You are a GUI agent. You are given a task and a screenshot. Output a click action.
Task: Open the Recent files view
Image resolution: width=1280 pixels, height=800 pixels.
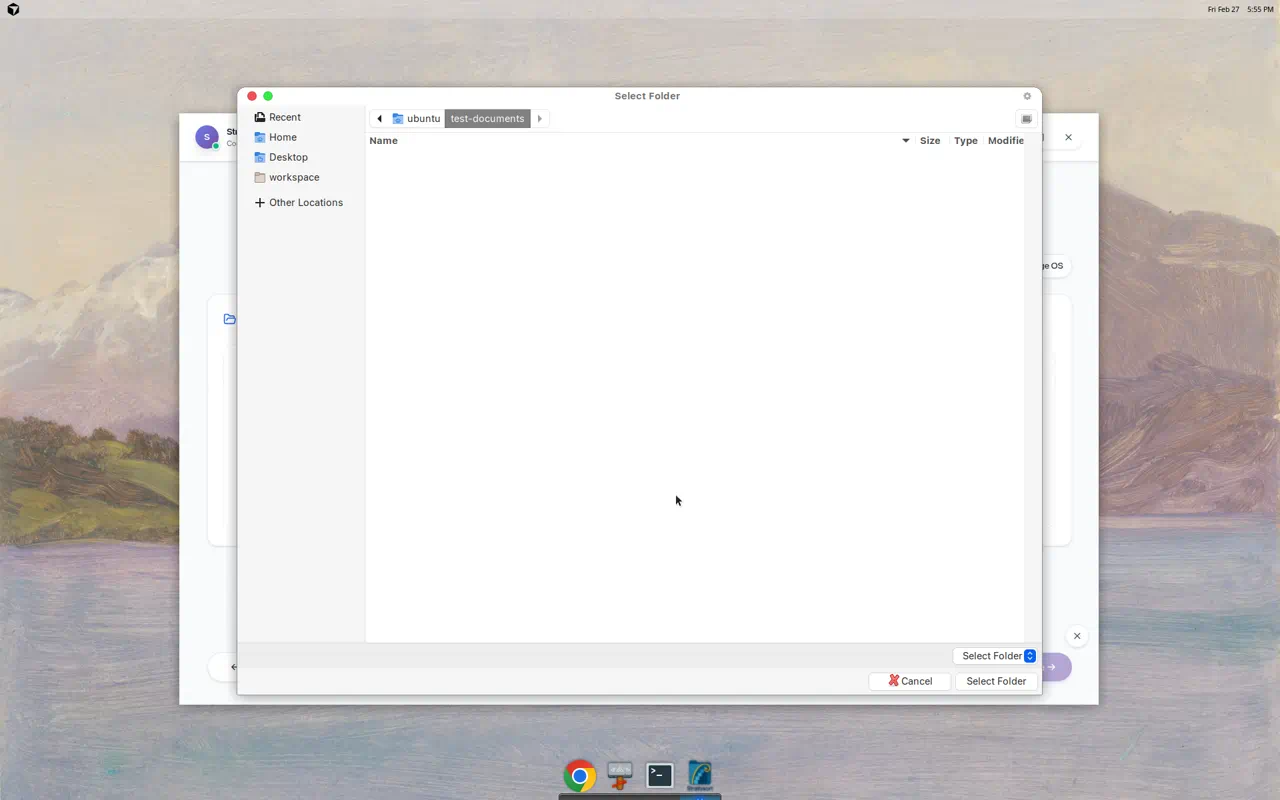(x=284, y=117)
